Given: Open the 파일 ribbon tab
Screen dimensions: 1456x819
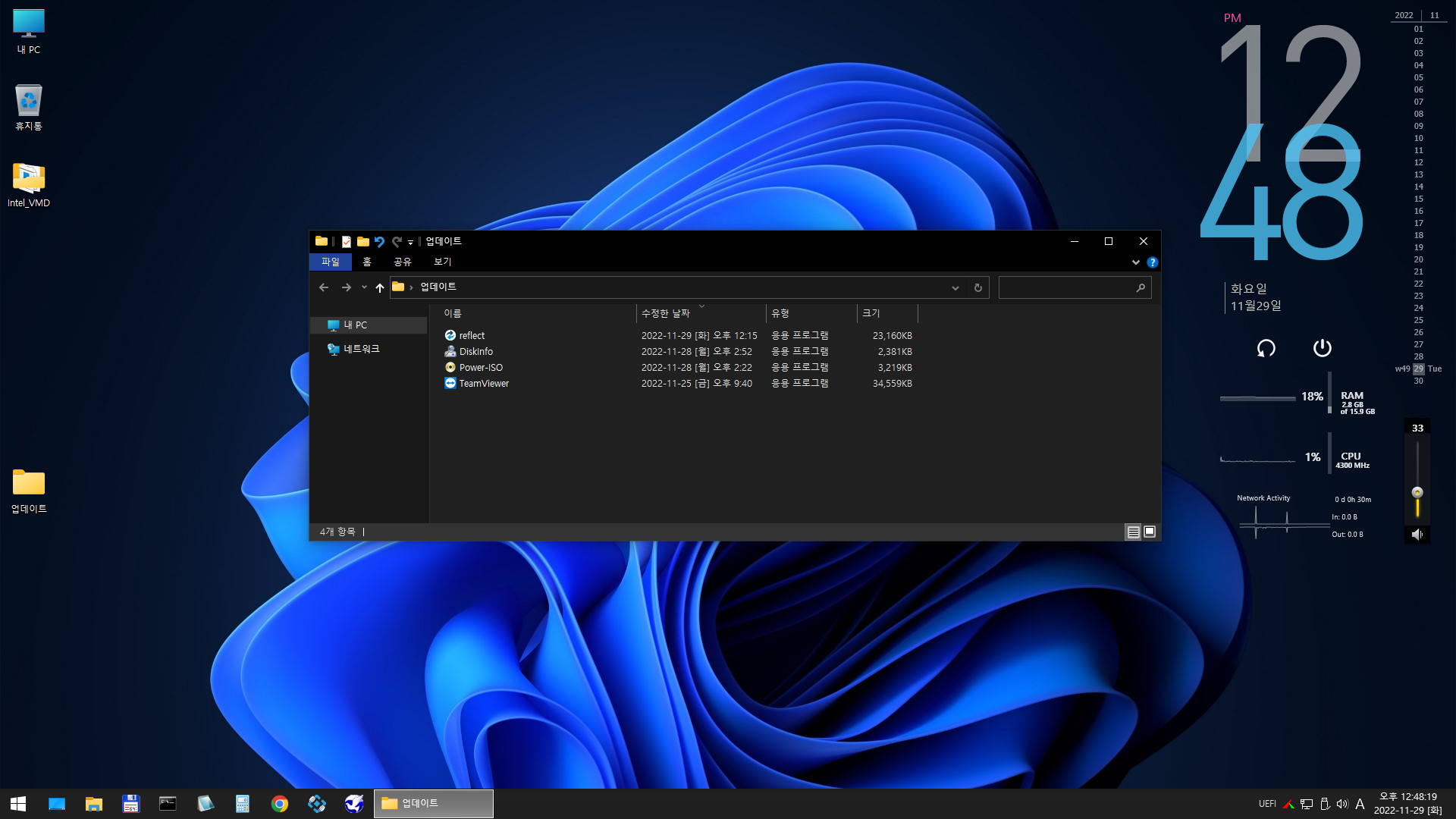Looking at the screenshot, I should click(331, 262).
